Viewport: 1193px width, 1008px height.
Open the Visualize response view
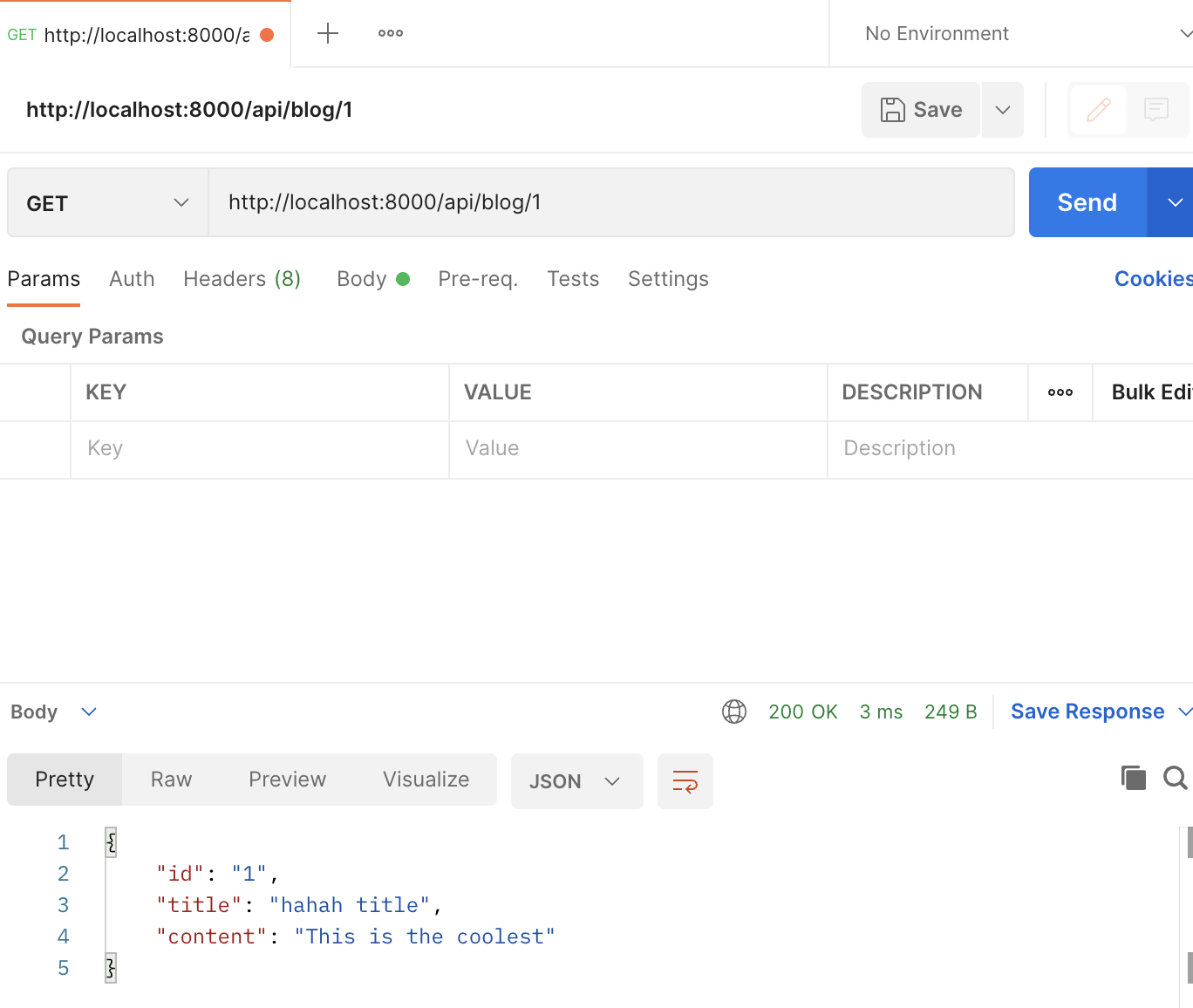[x=426, y=780]
